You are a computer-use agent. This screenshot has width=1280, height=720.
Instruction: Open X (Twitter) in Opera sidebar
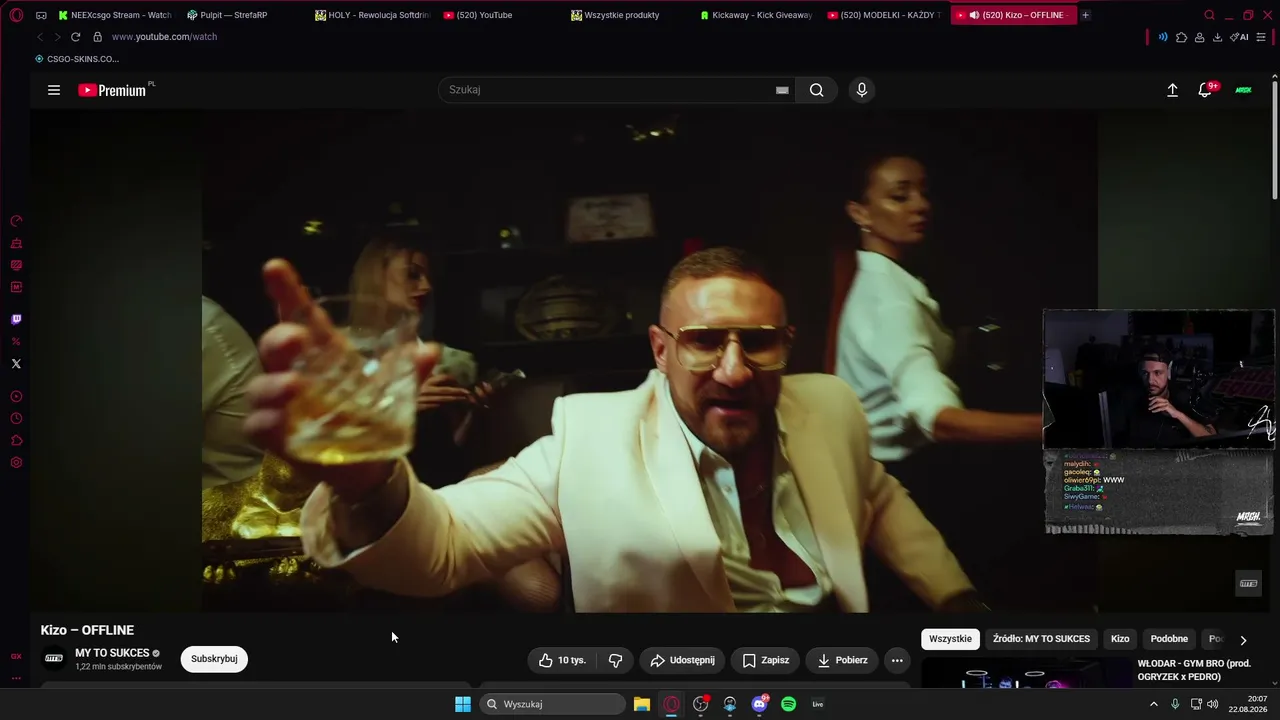[16, 364]
